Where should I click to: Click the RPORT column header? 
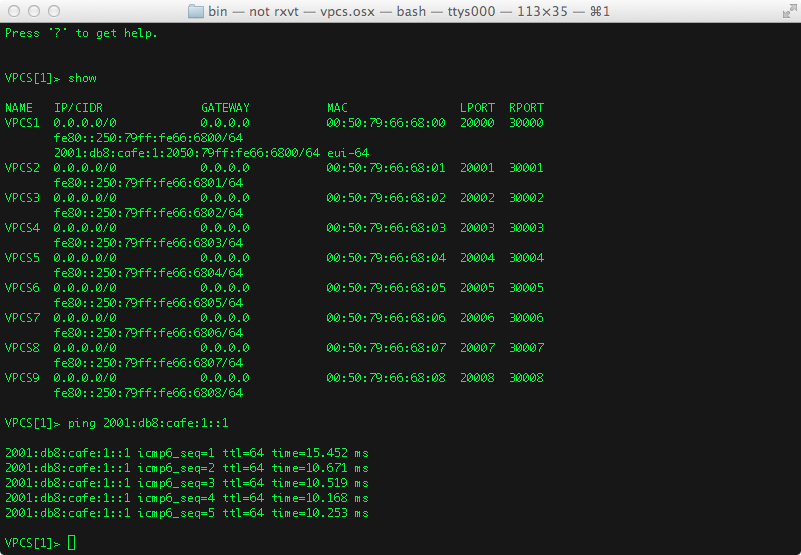(526, 108)
